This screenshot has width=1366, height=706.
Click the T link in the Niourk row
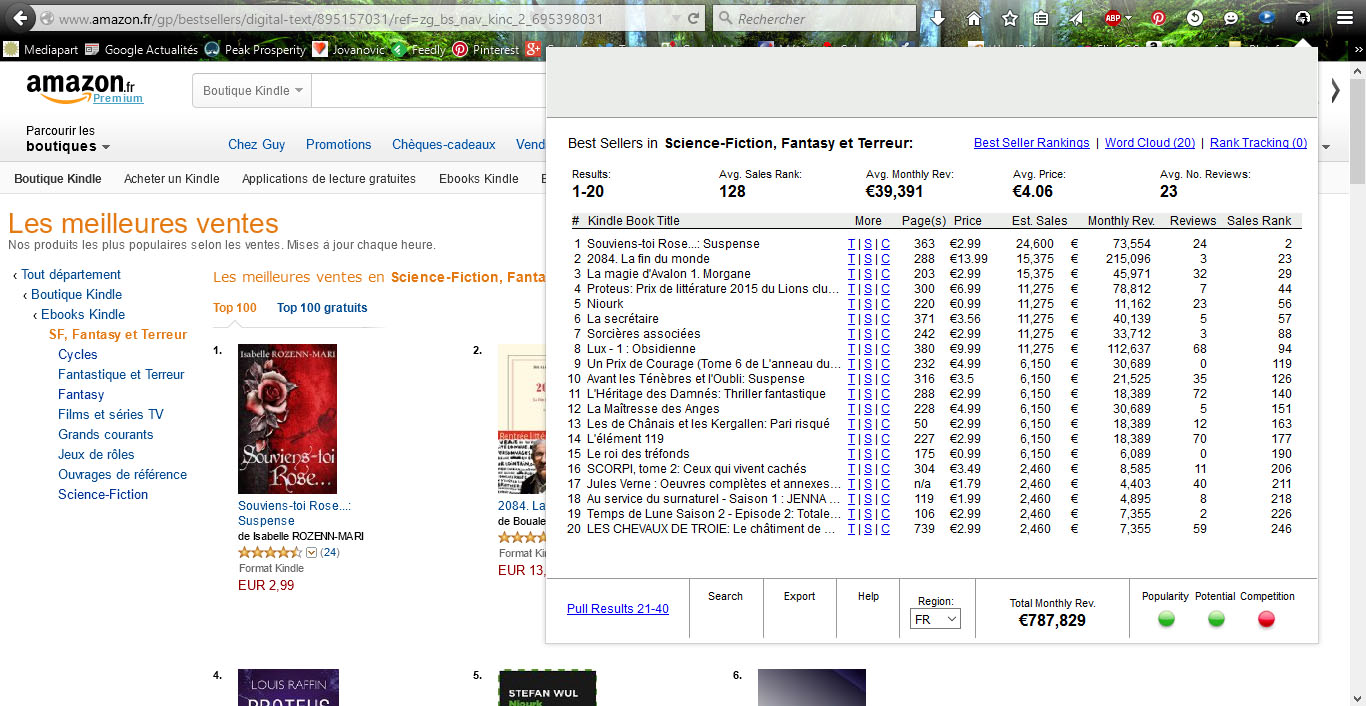tap(851, 304)
